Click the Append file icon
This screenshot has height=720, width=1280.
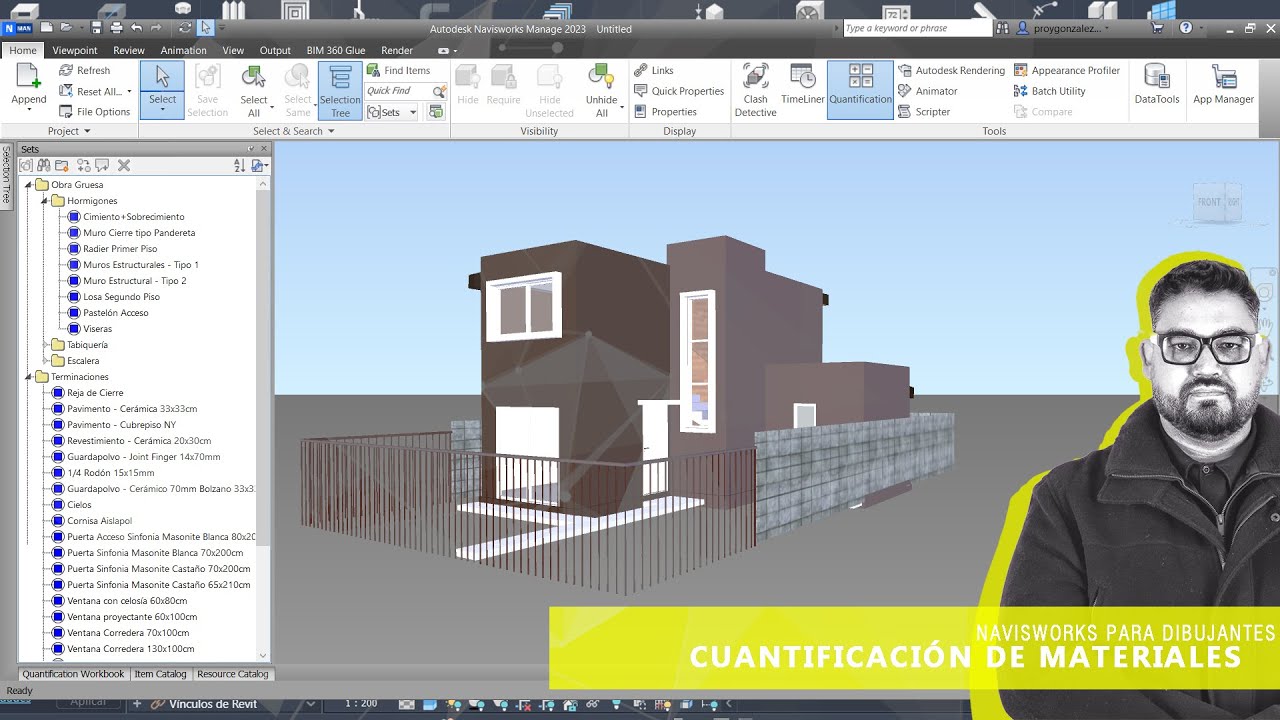[28, 76]
